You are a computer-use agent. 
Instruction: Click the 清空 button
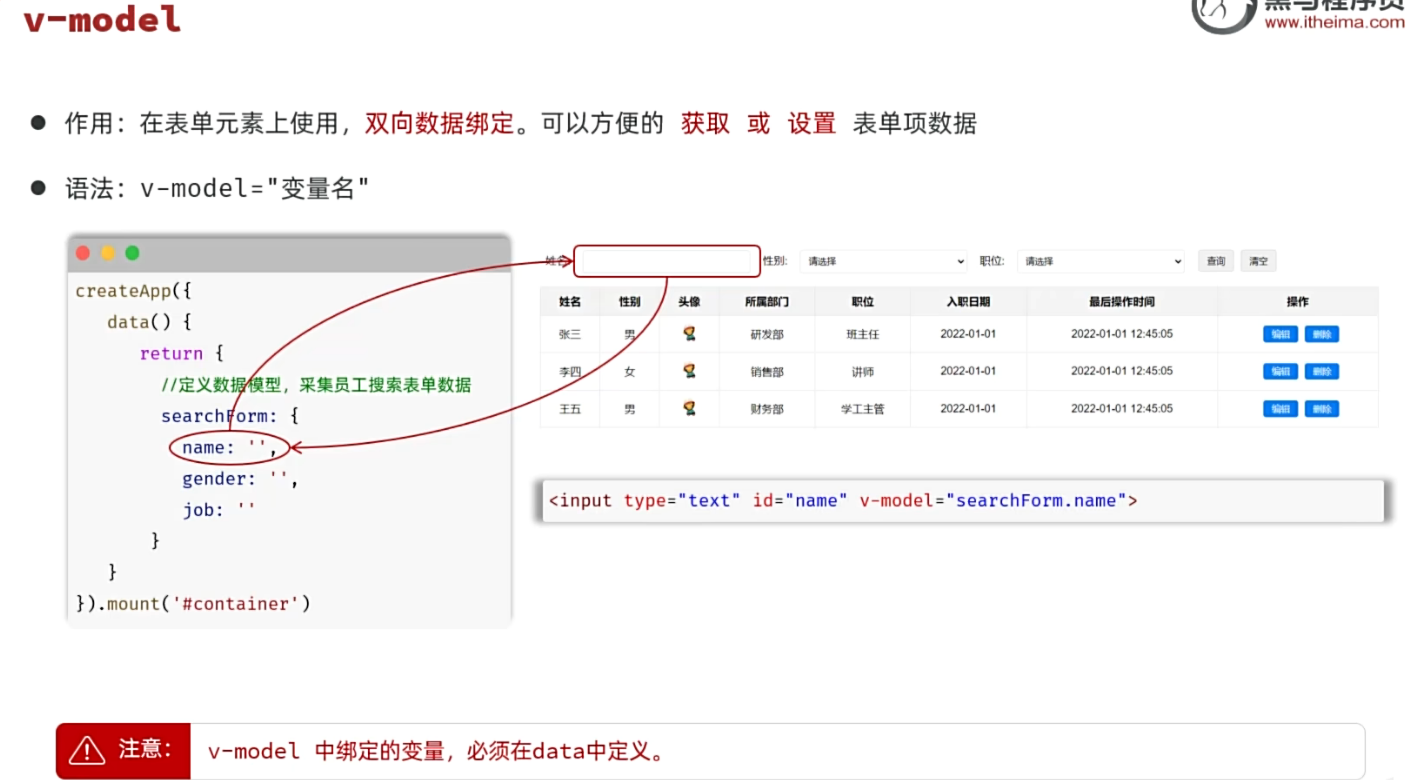point(1258,261)
